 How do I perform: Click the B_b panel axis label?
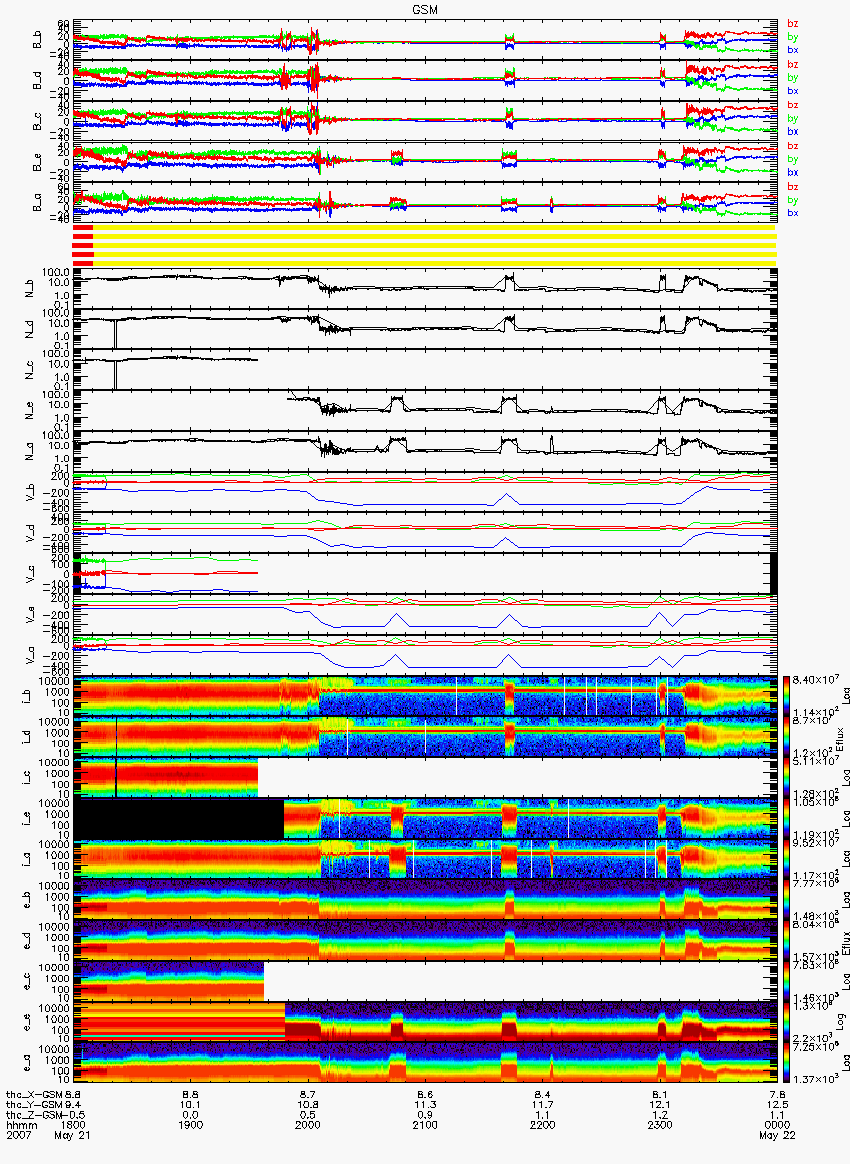(x=37, y=40)
